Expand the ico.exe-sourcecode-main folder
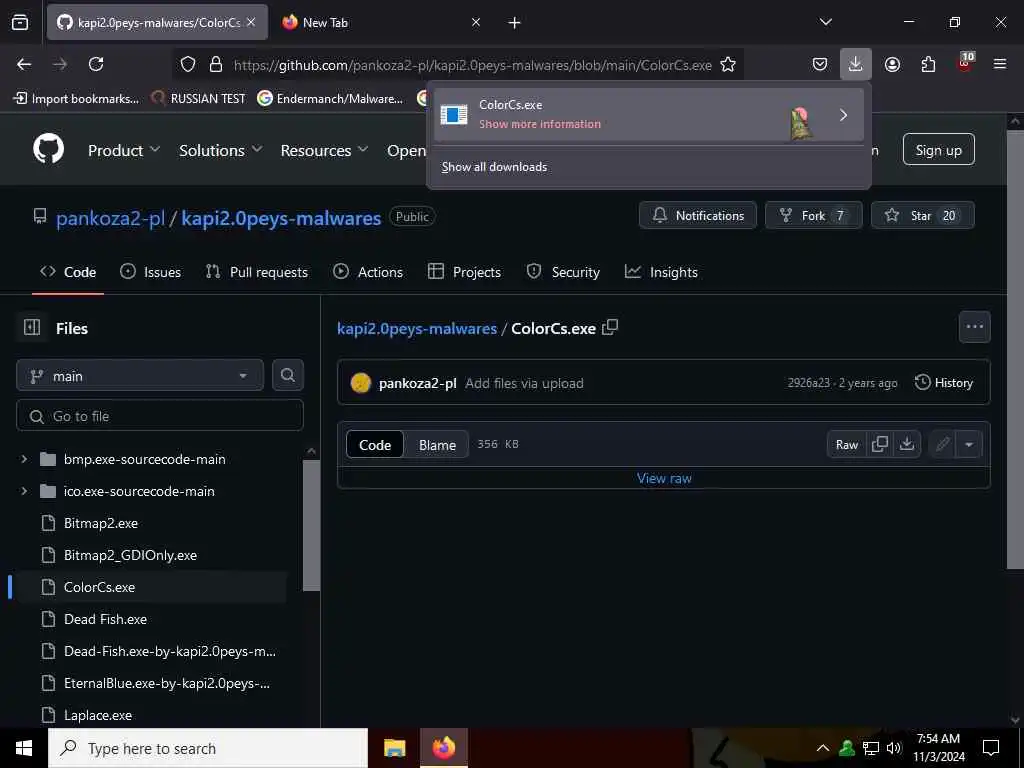 (24, 491)
